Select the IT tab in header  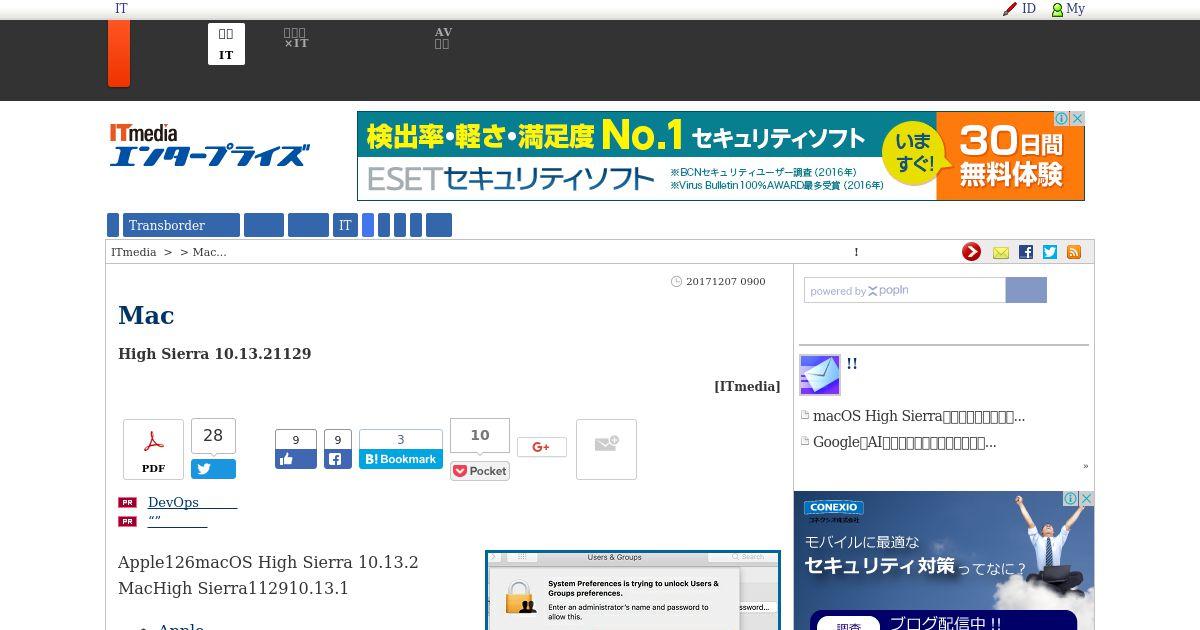[x=226, y=44]
